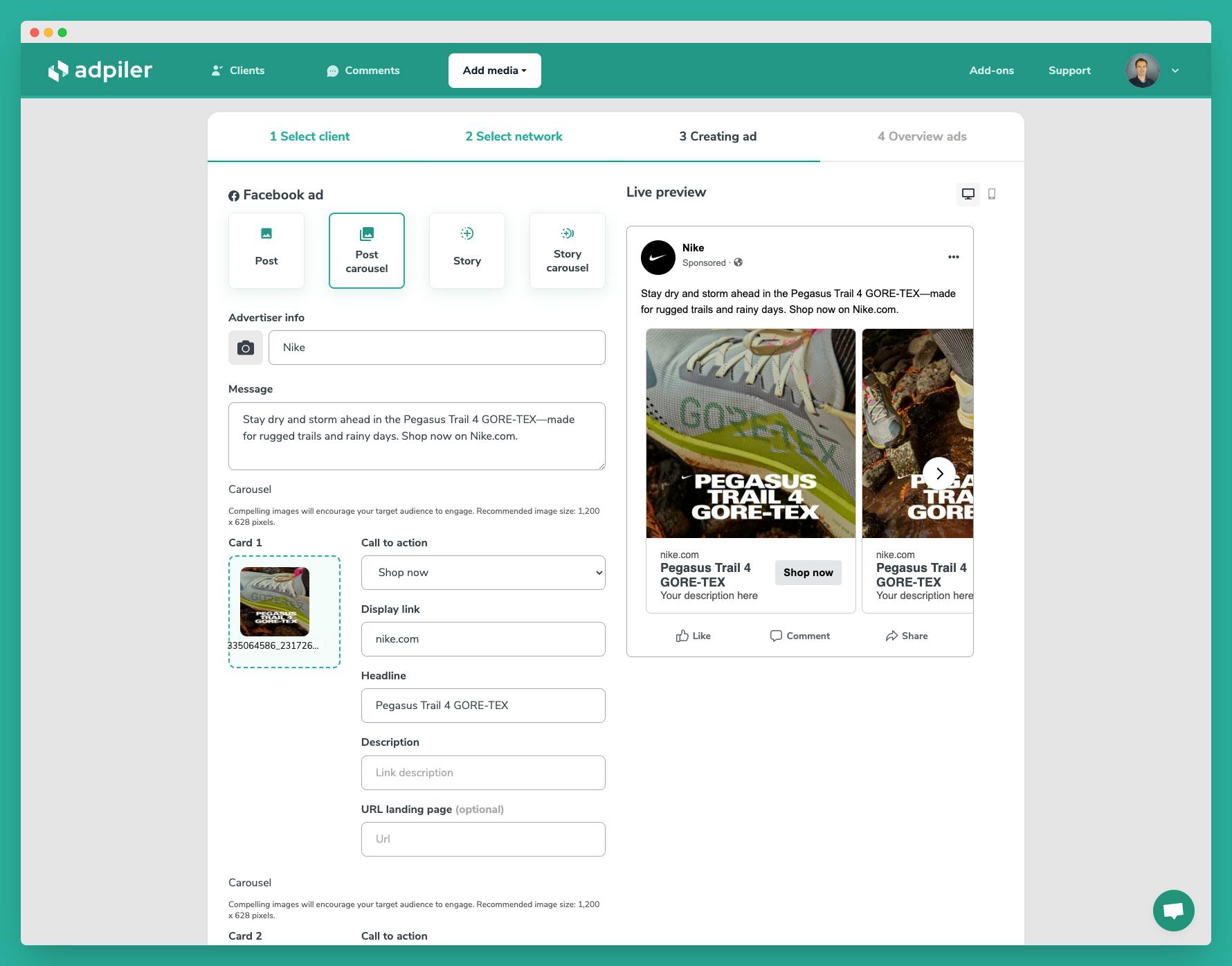Open the Support page
Image resolution: width=1232 pixels, height=966 pixels.
tap(1069, 71)
